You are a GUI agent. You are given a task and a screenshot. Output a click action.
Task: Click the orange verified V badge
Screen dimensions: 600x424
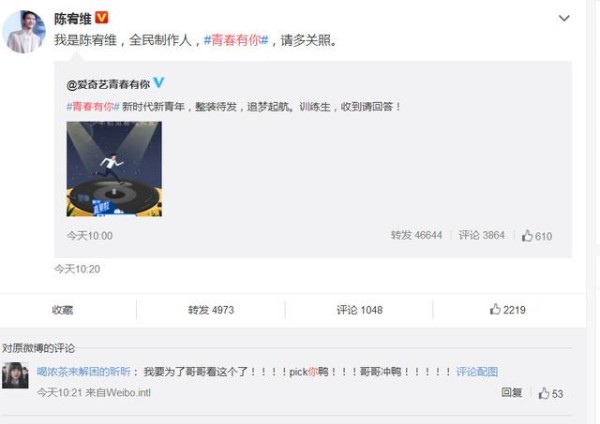pos(101,17)
